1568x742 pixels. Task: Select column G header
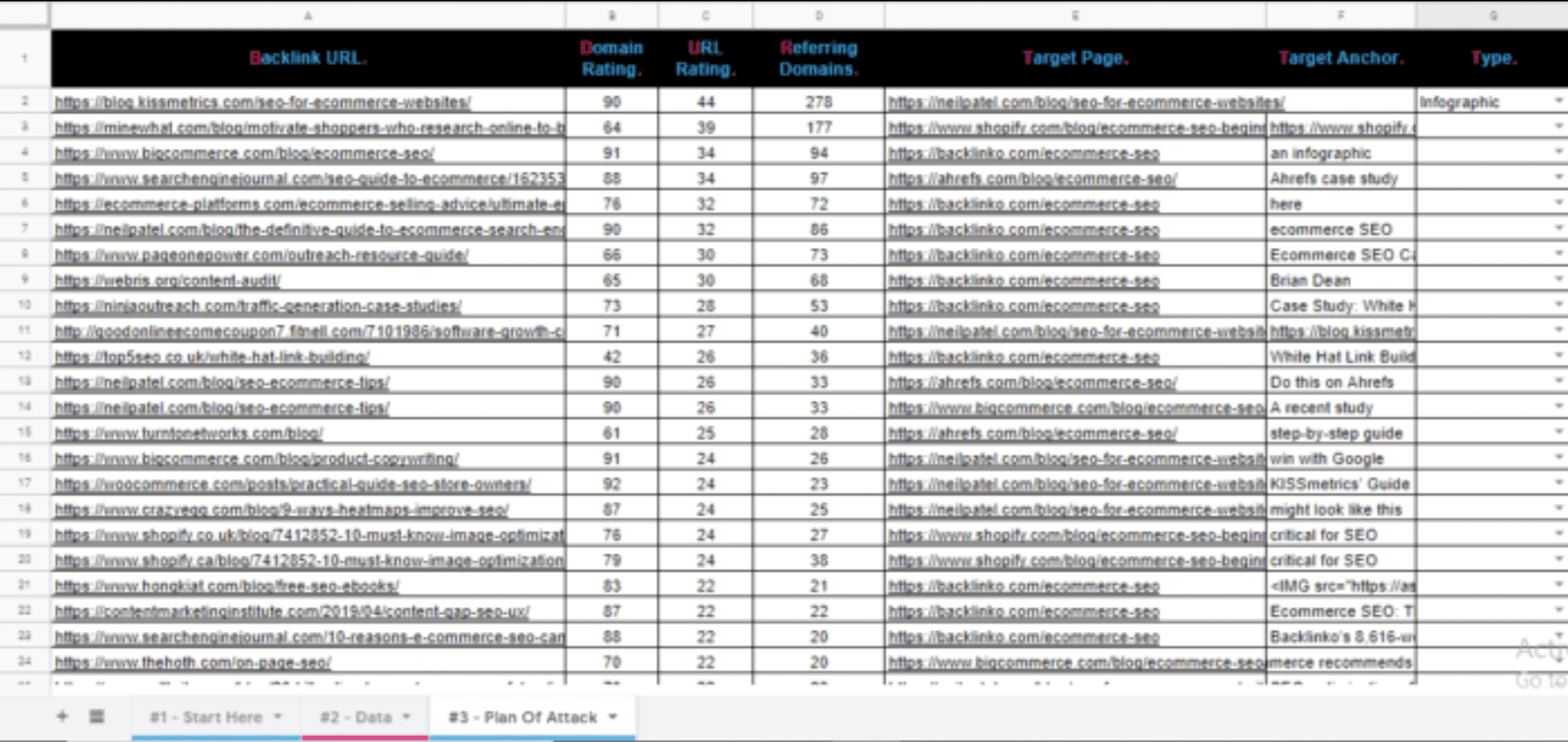[x=1492, y=15]
